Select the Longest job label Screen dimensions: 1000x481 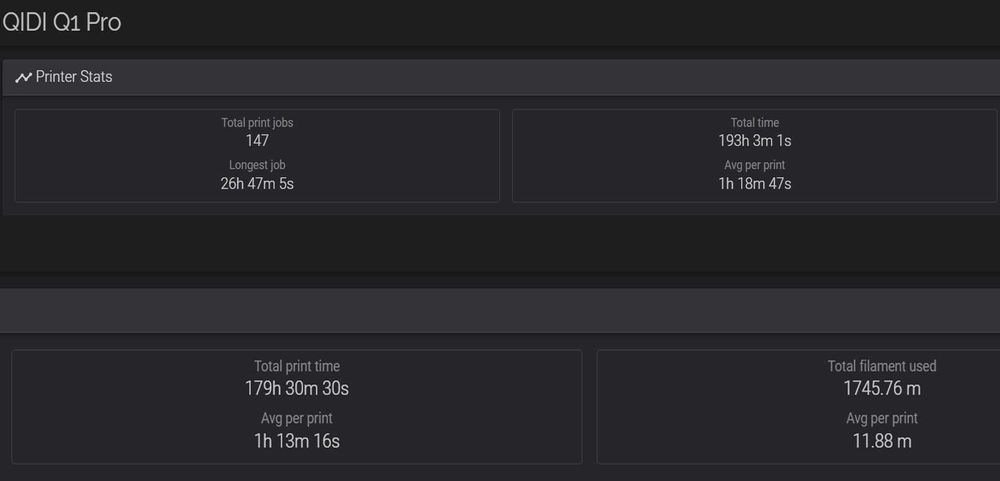[257, 165]
